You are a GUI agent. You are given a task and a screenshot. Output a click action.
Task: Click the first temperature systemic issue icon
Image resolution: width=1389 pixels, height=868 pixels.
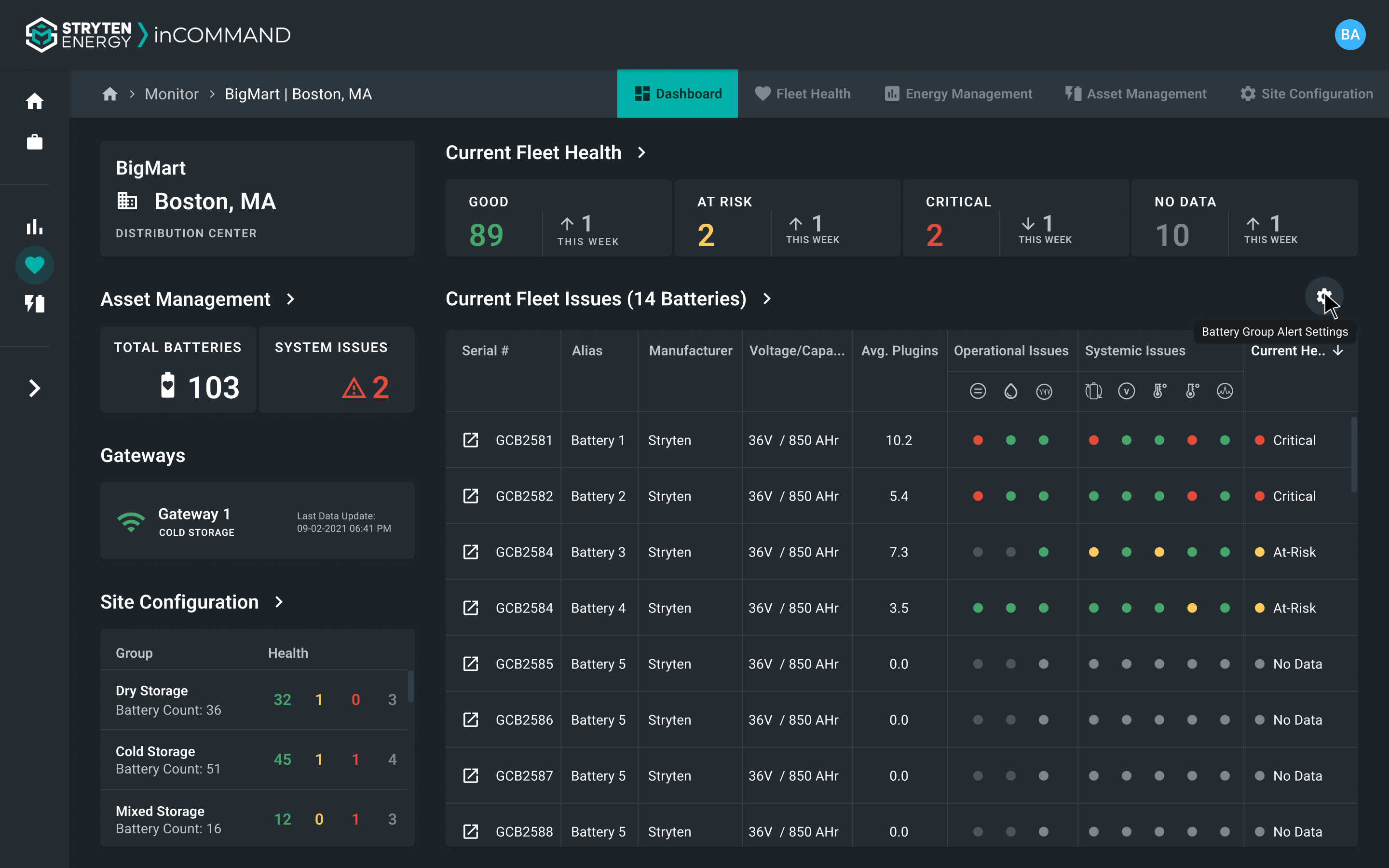pyautogui.click(x=1159, y=391)
